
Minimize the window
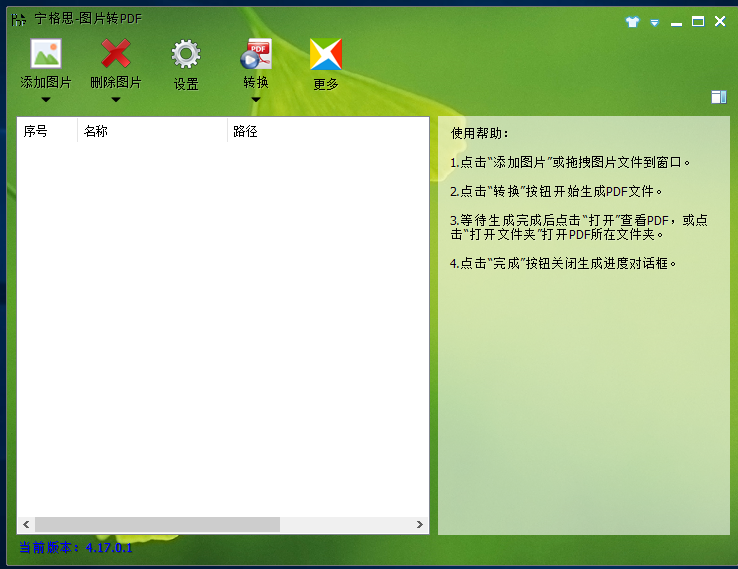point(676,22)
